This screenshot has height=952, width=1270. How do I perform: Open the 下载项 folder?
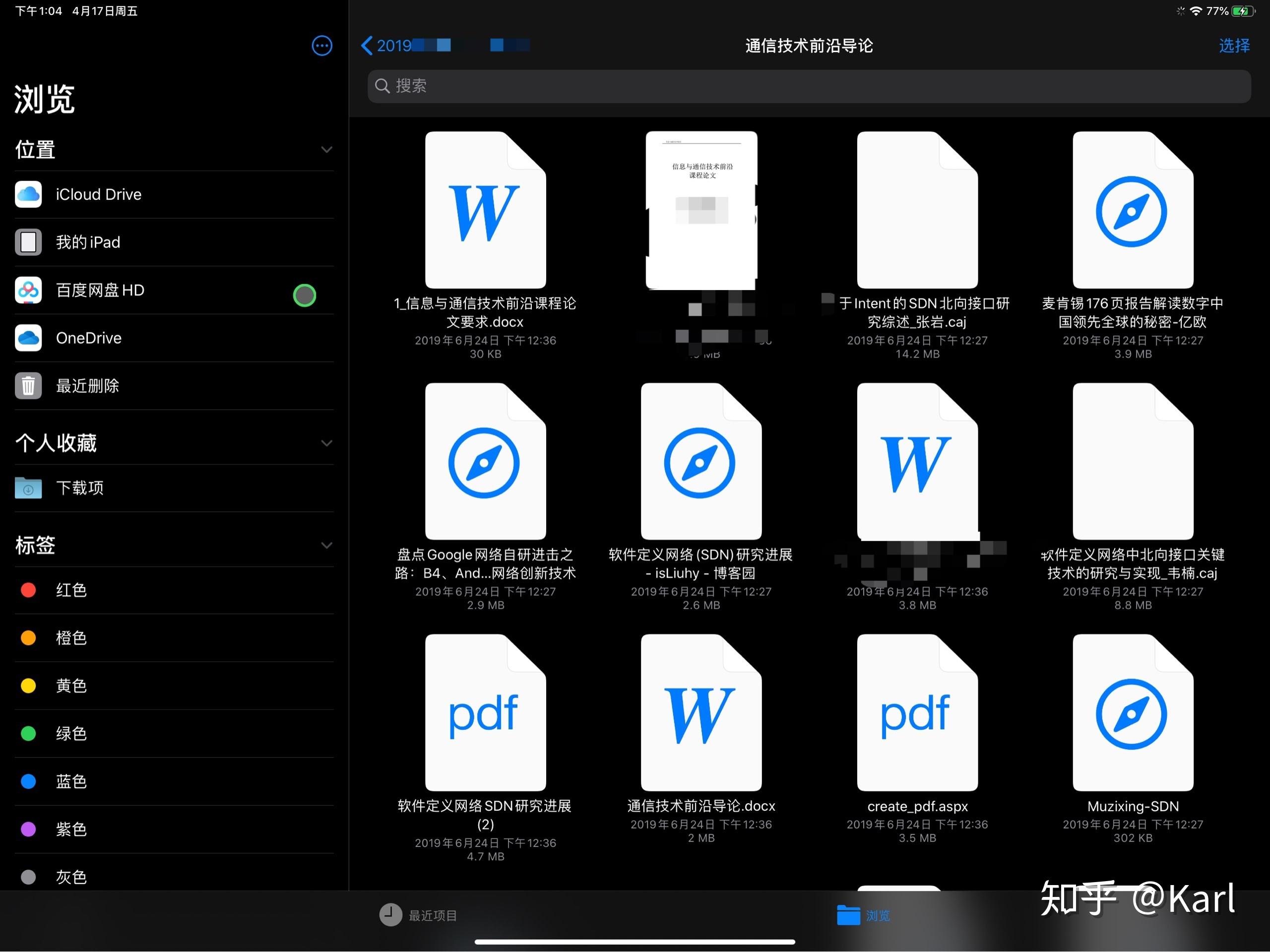[x=174, y=488]
